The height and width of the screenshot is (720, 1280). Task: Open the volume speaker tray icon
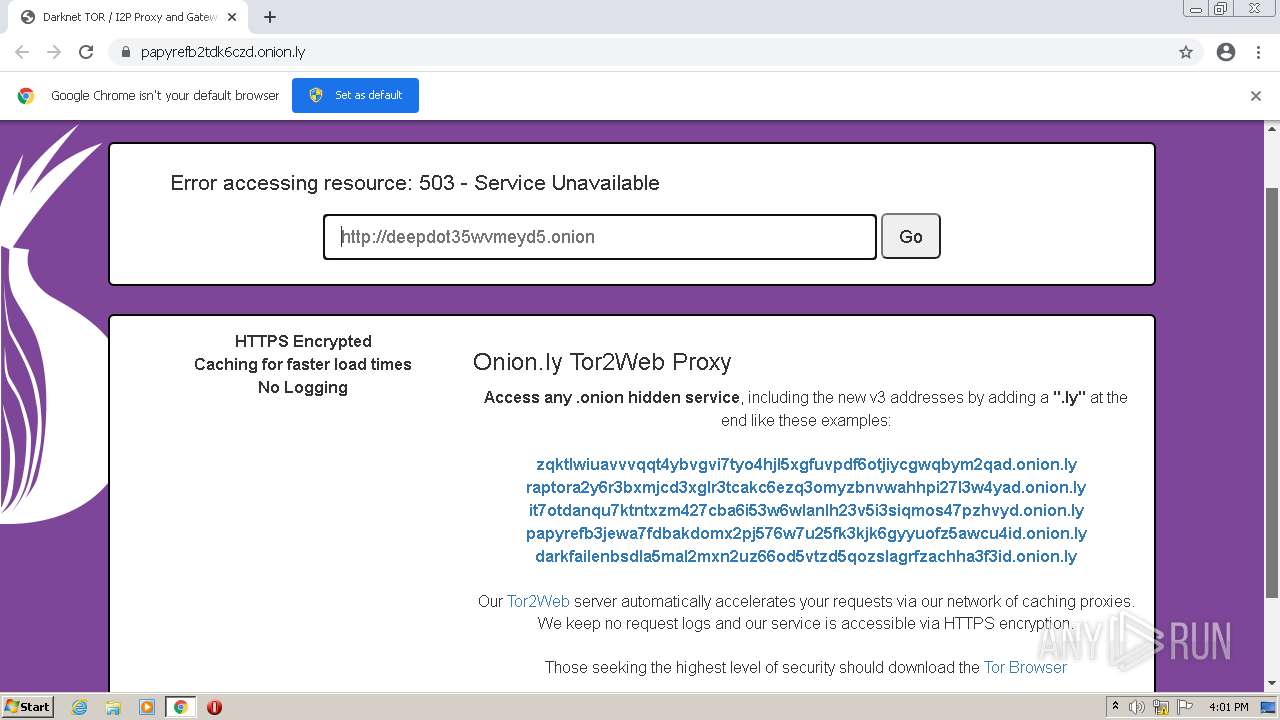click(1137, 707)
